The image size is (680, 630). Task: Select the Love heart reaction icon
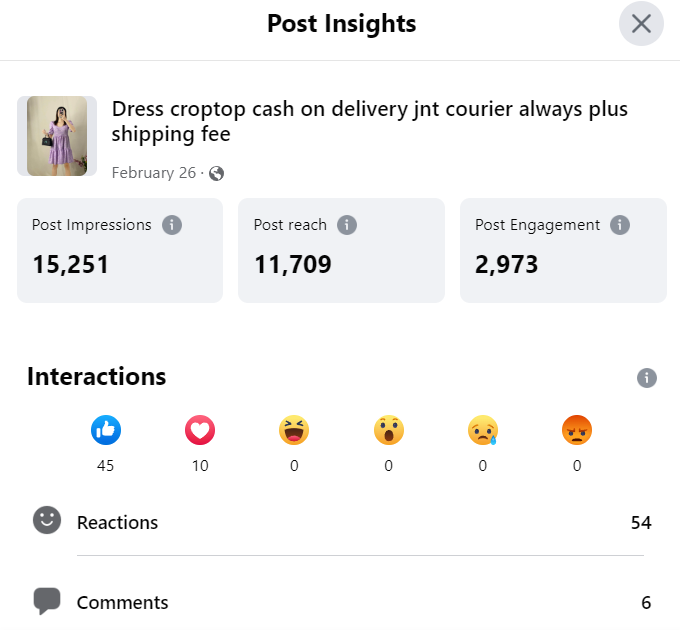[200, 431]
